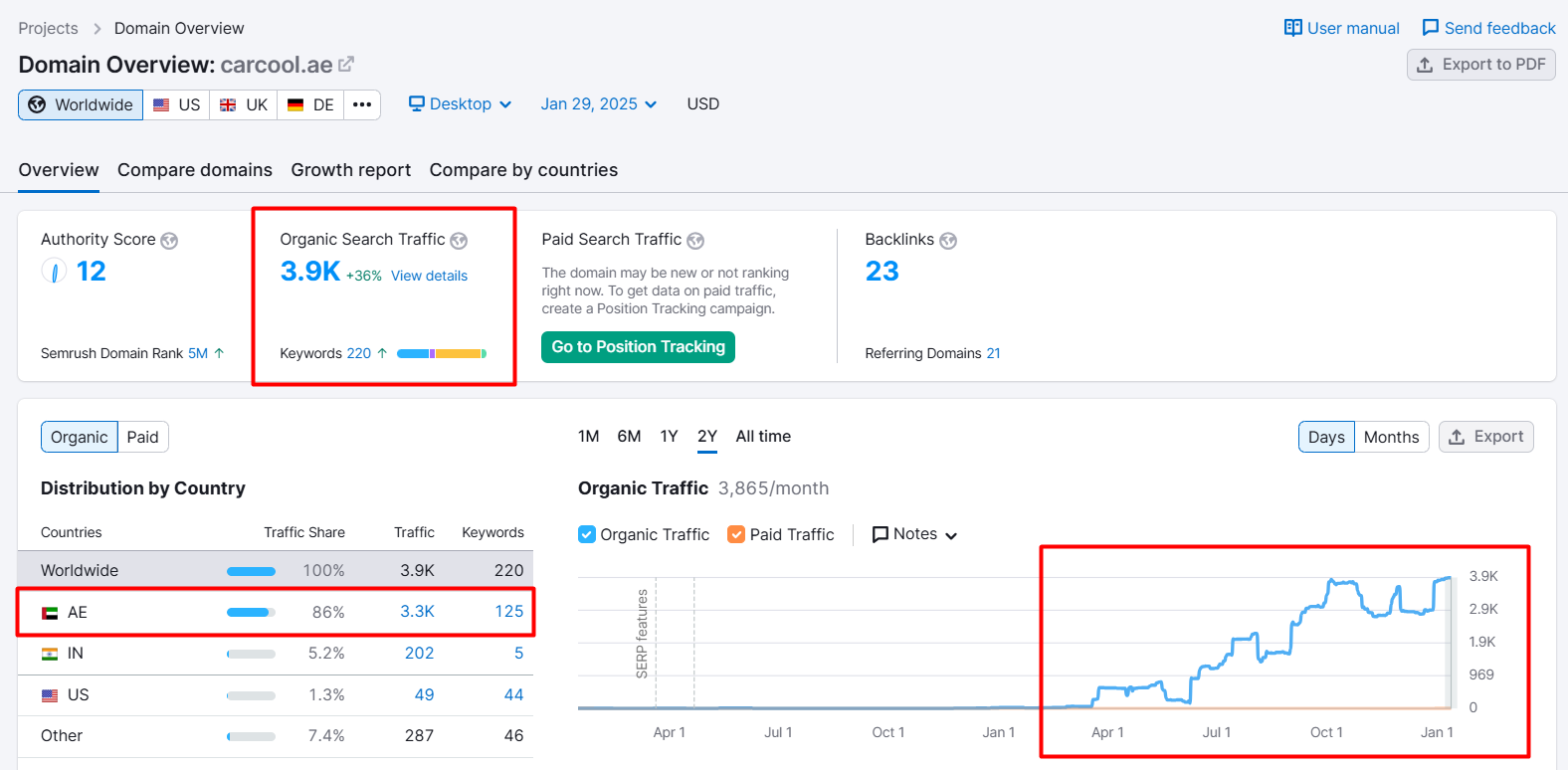Image resolution: width=1568 pixels, height=770 pixels.
Task: Click globe icon beside Backlinks heading
Action: click(x=948, y=241)
